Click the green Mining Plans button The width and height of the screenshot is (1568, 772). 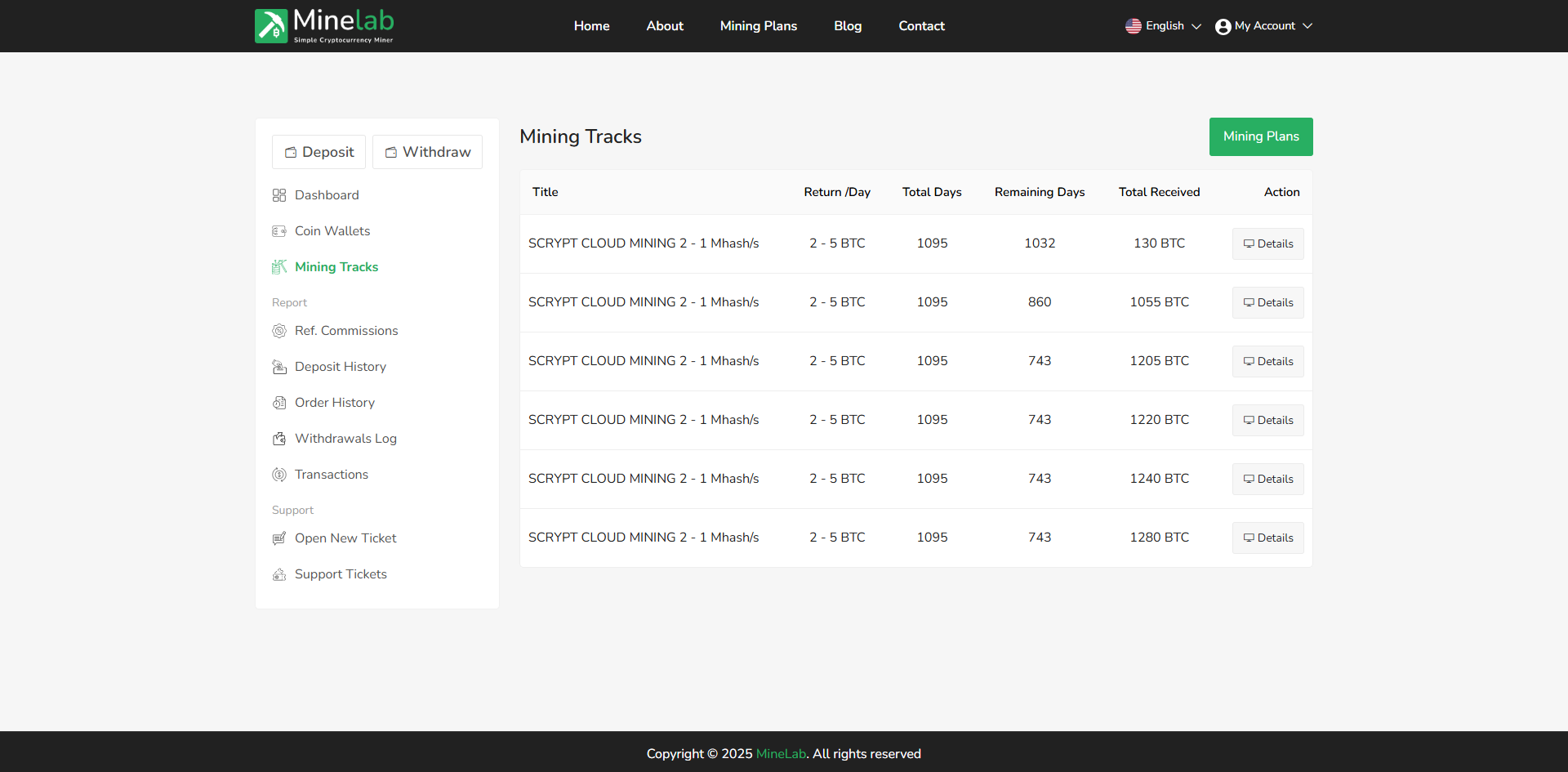click(x=1260, y=136)
